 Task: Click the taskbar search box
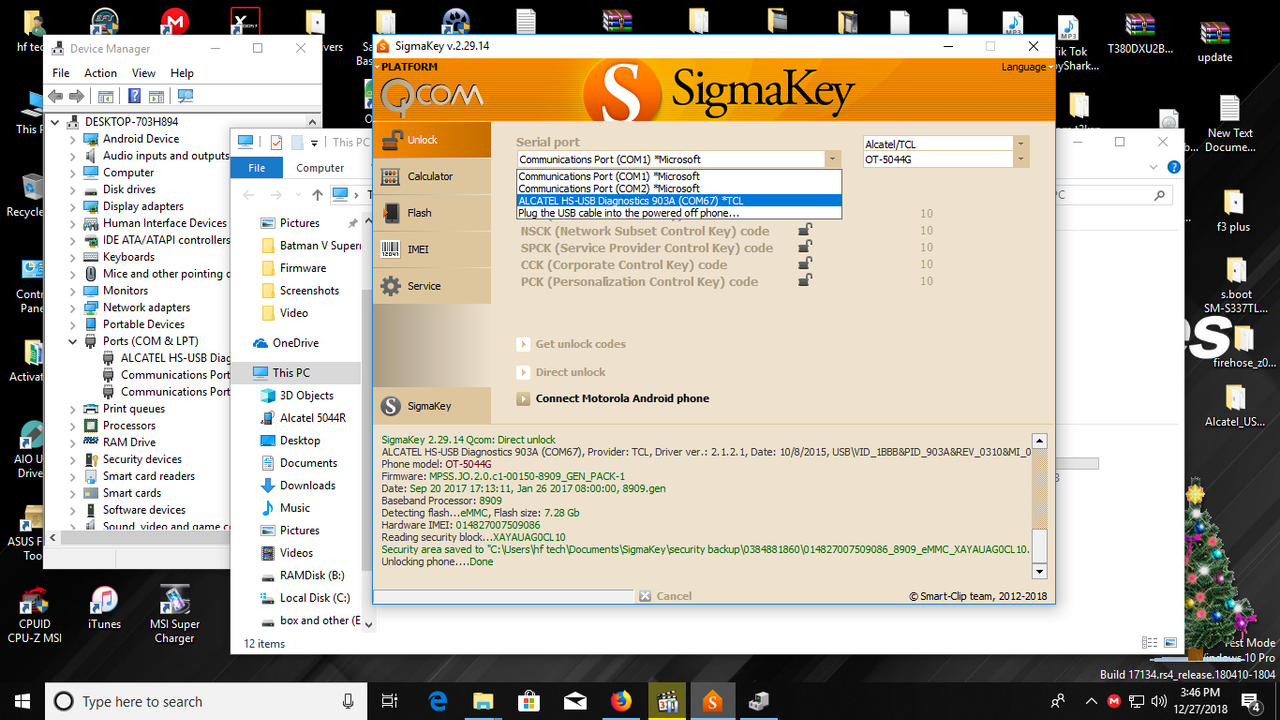tap(206, 701)
